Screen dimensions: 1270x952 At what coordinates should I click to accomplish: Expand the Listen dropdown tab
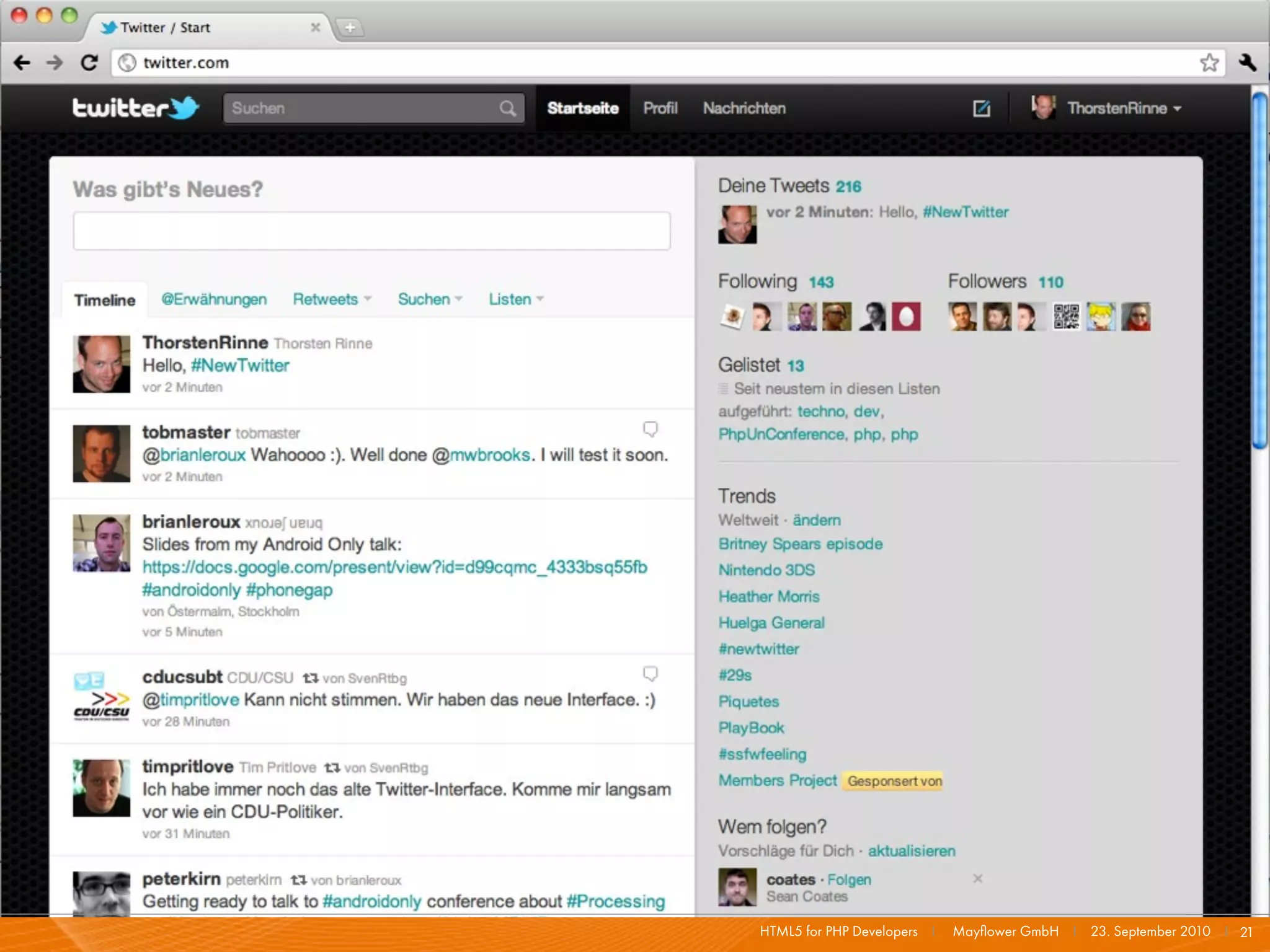tap(516, 299)
